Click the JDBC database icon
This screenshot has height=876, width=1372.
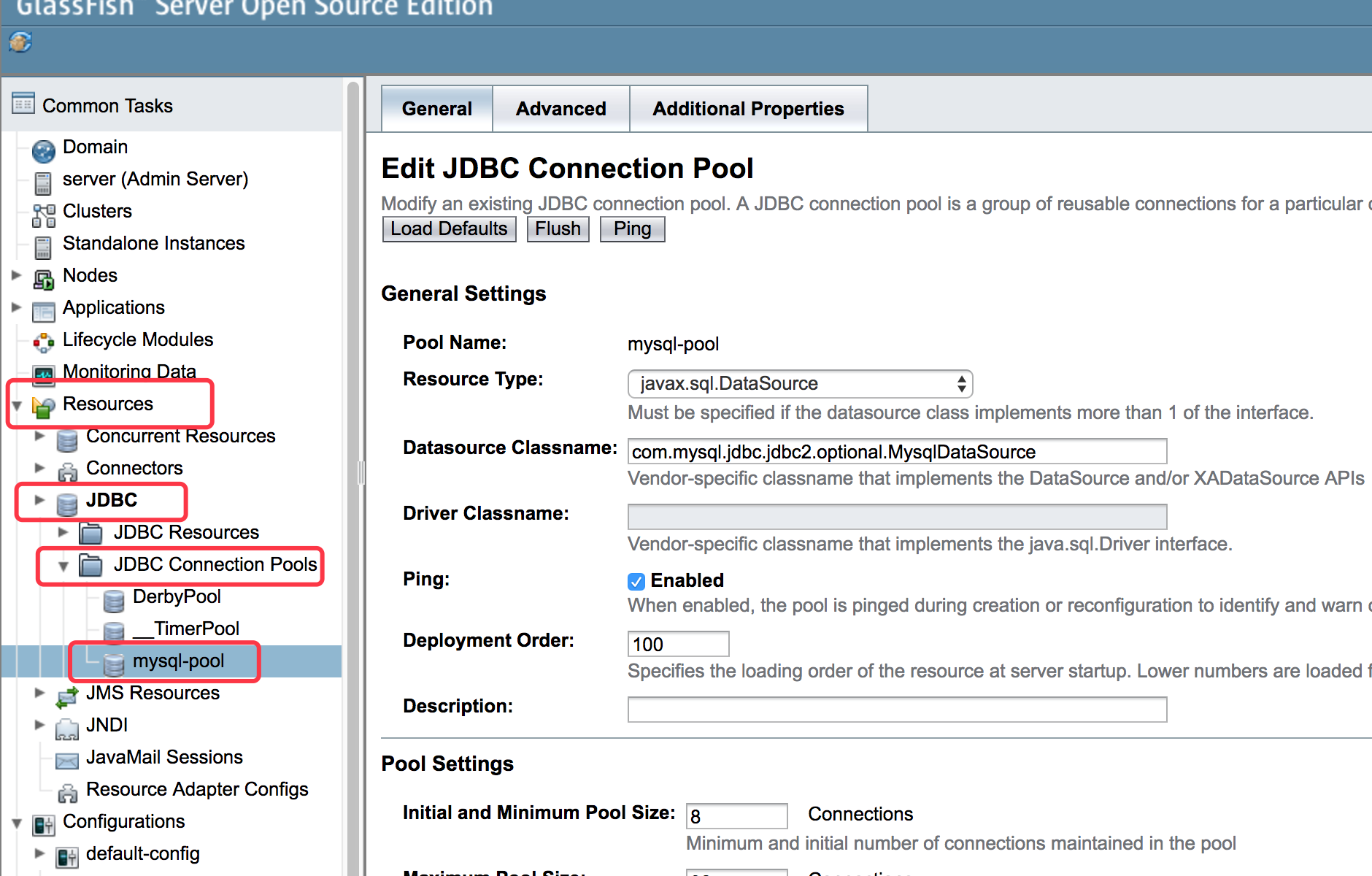point(67,503)
